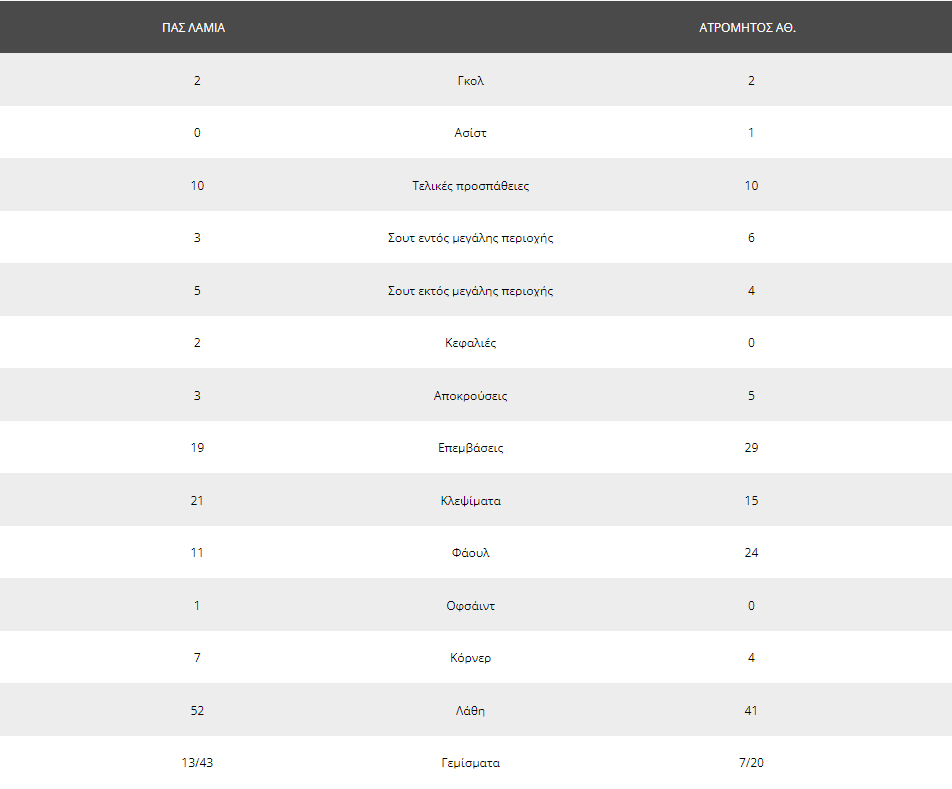
Task: Click the Λάθη stat label
Action: coord(471,711)
